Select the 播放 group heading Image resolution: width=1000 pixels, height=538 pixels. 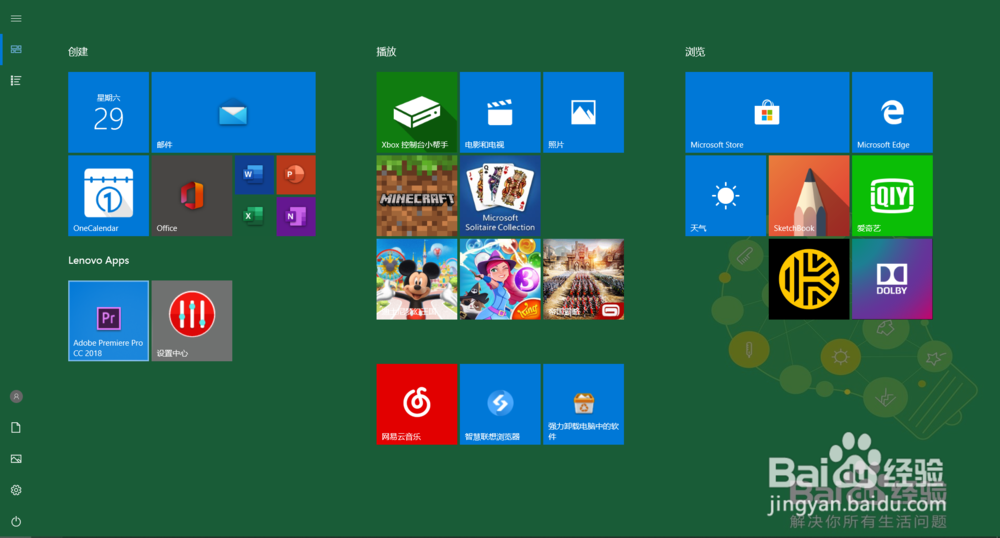tap(386, 52)
